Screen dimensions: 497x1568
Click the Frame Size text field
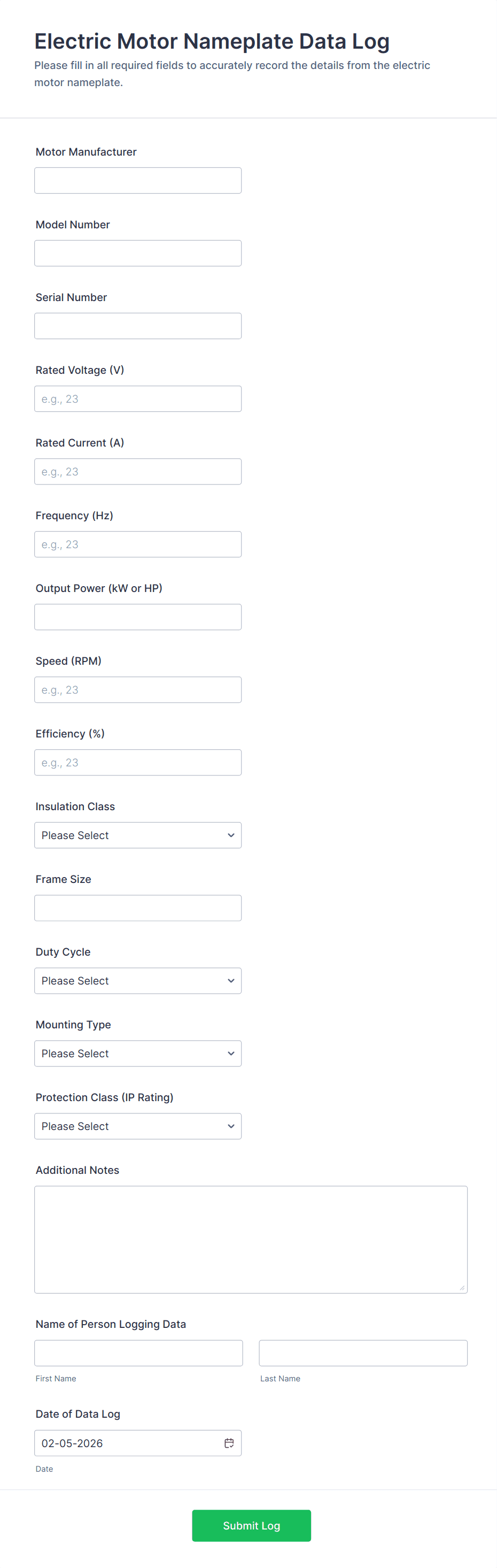(137, 908)
